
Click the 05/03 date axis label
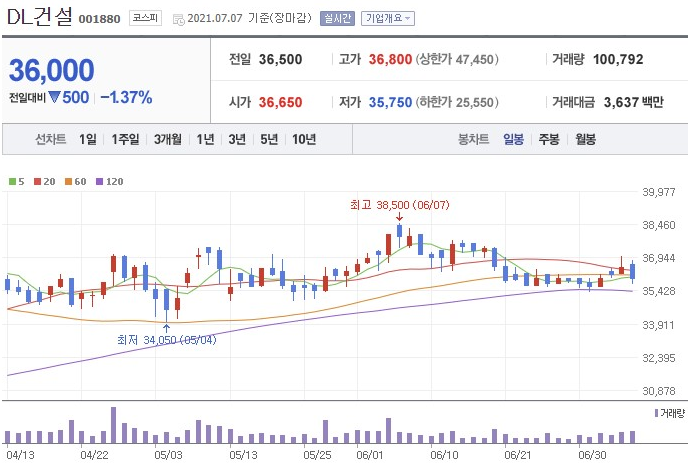pos(168,455)
